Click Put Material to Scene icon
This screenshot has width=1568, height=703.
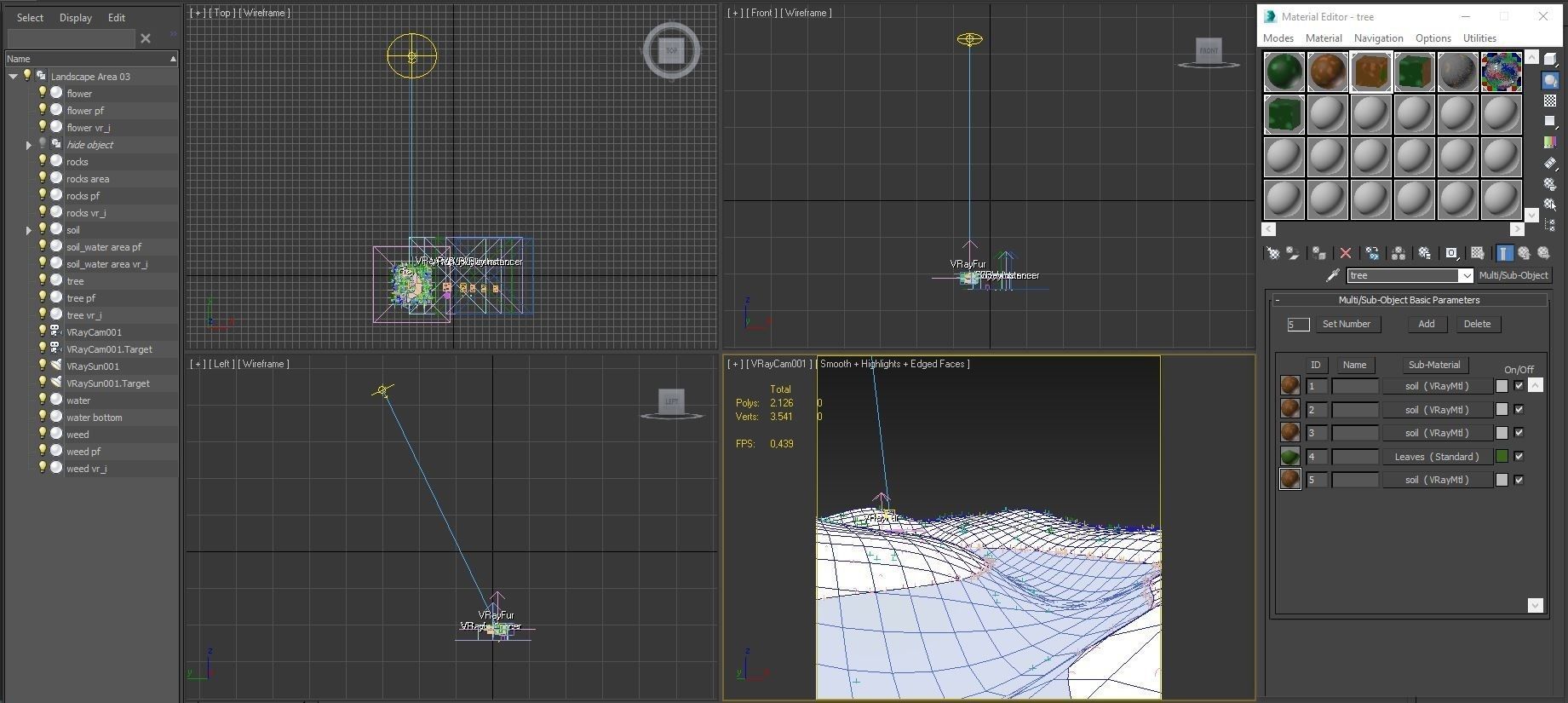pyautogui.click(x=1293, y=253)
